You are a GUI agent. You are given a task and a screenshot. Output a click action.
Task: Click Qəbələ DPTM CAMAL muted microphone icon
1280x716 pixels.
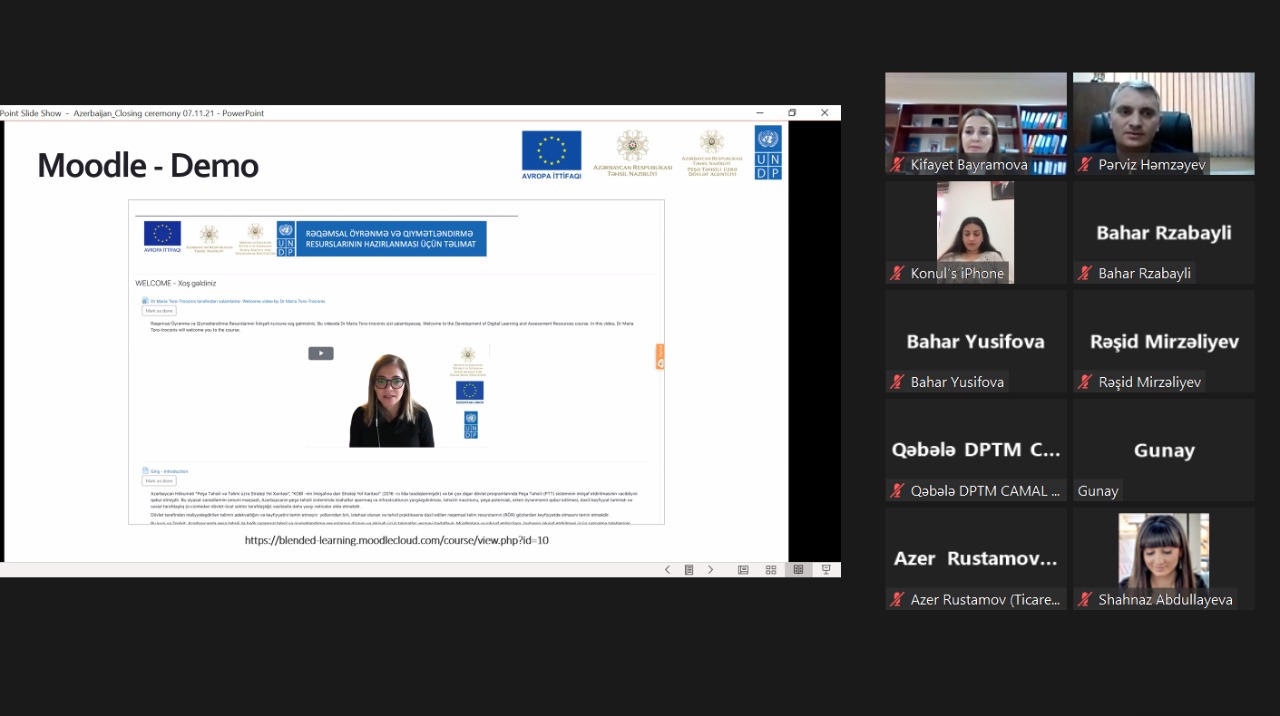898,491
